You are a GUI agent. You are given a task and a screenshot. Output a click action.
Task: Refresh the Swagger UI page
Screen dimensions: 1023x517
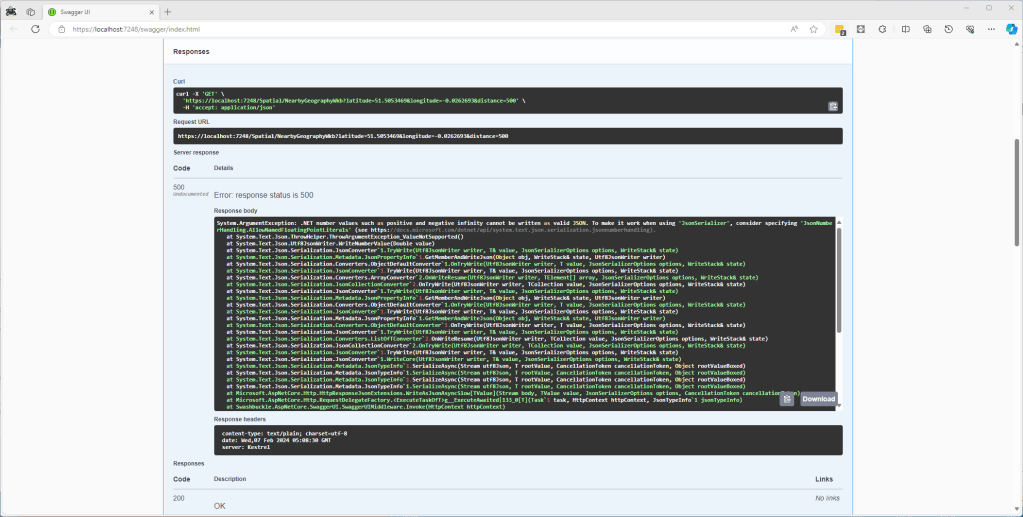[35, 29]
